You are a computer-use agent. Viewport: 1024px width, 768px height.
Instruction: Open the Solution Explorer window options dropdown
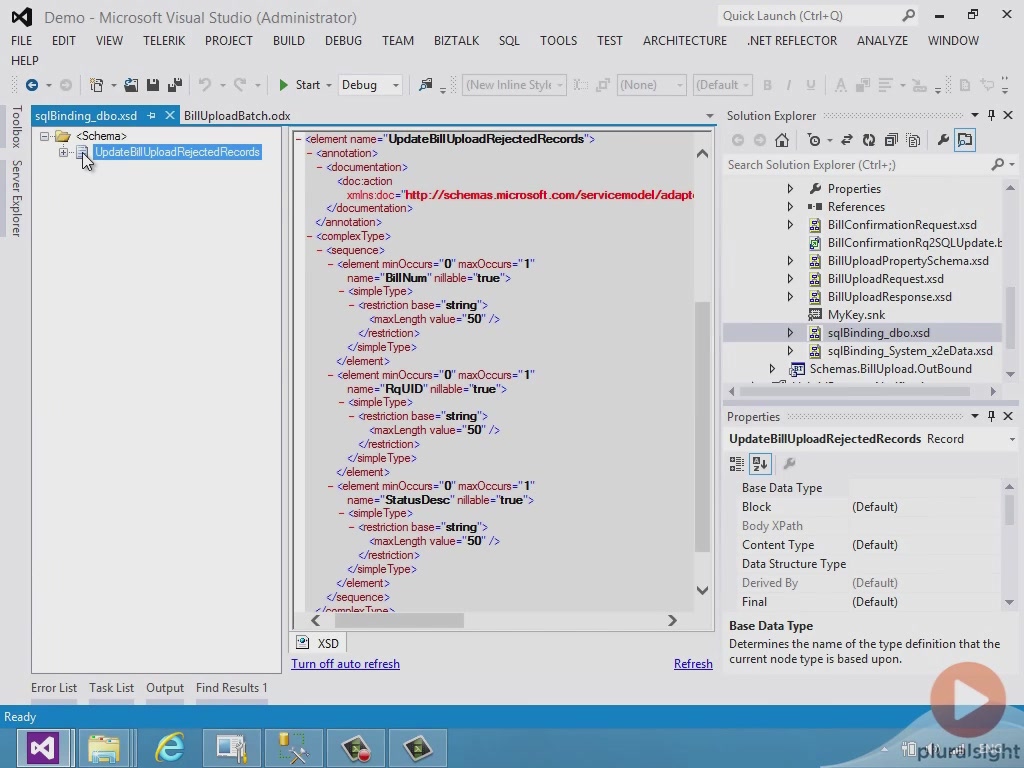(974, 116)
